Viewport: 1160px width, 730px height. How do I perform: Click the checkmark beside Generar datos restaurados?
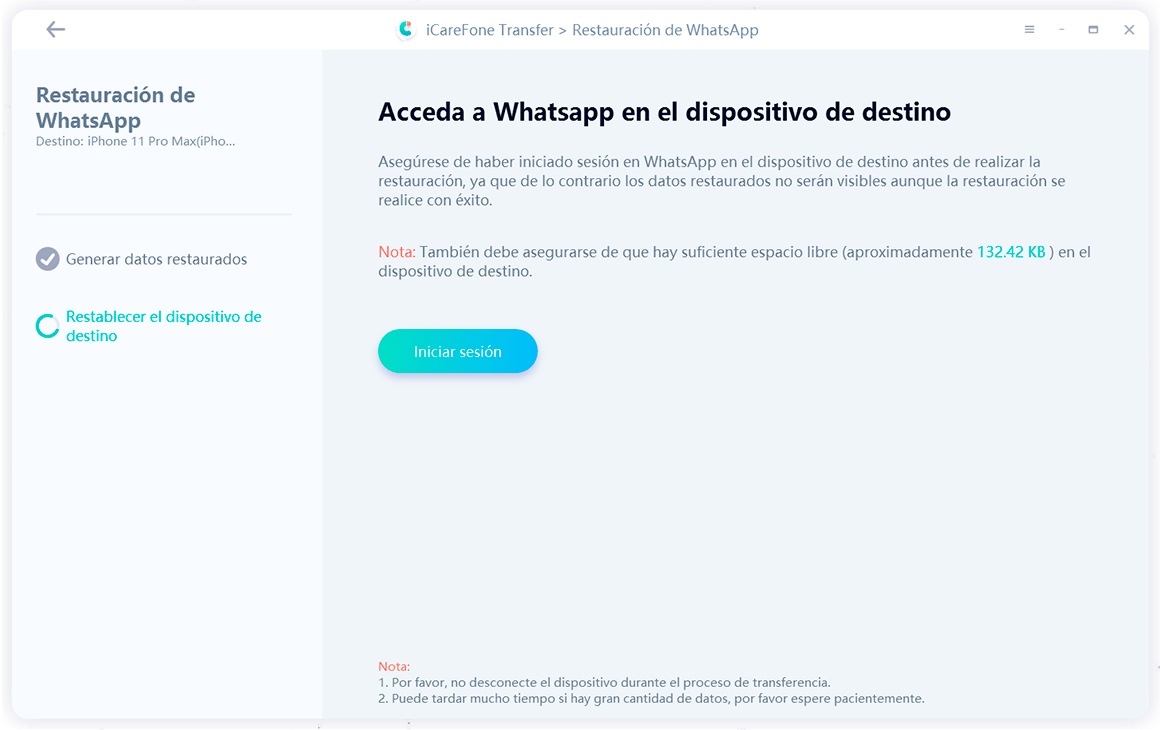coord(48,259)
